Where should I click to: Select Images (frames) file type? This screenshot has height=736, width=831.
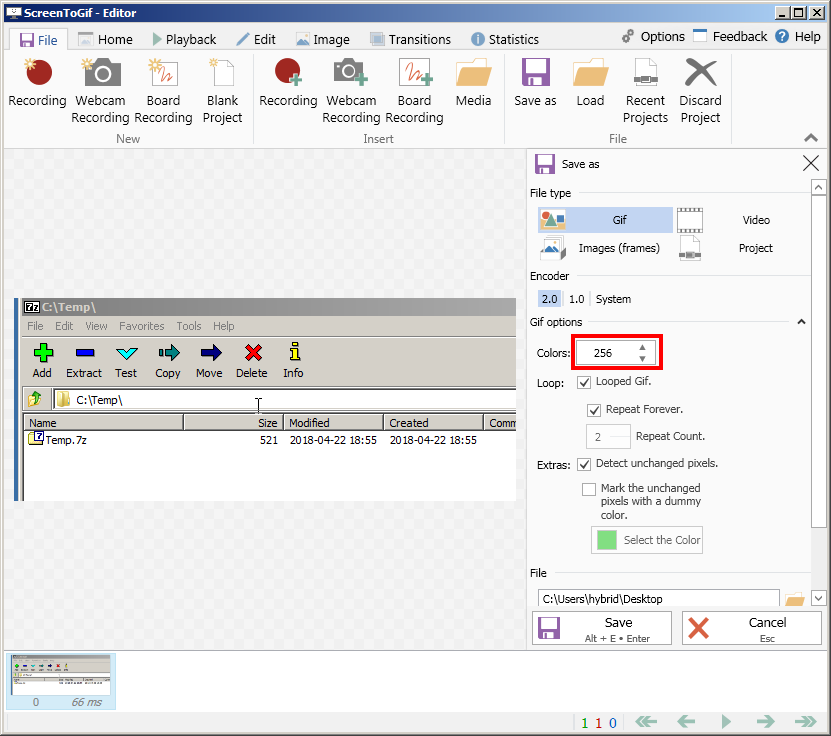coord(605,248)
